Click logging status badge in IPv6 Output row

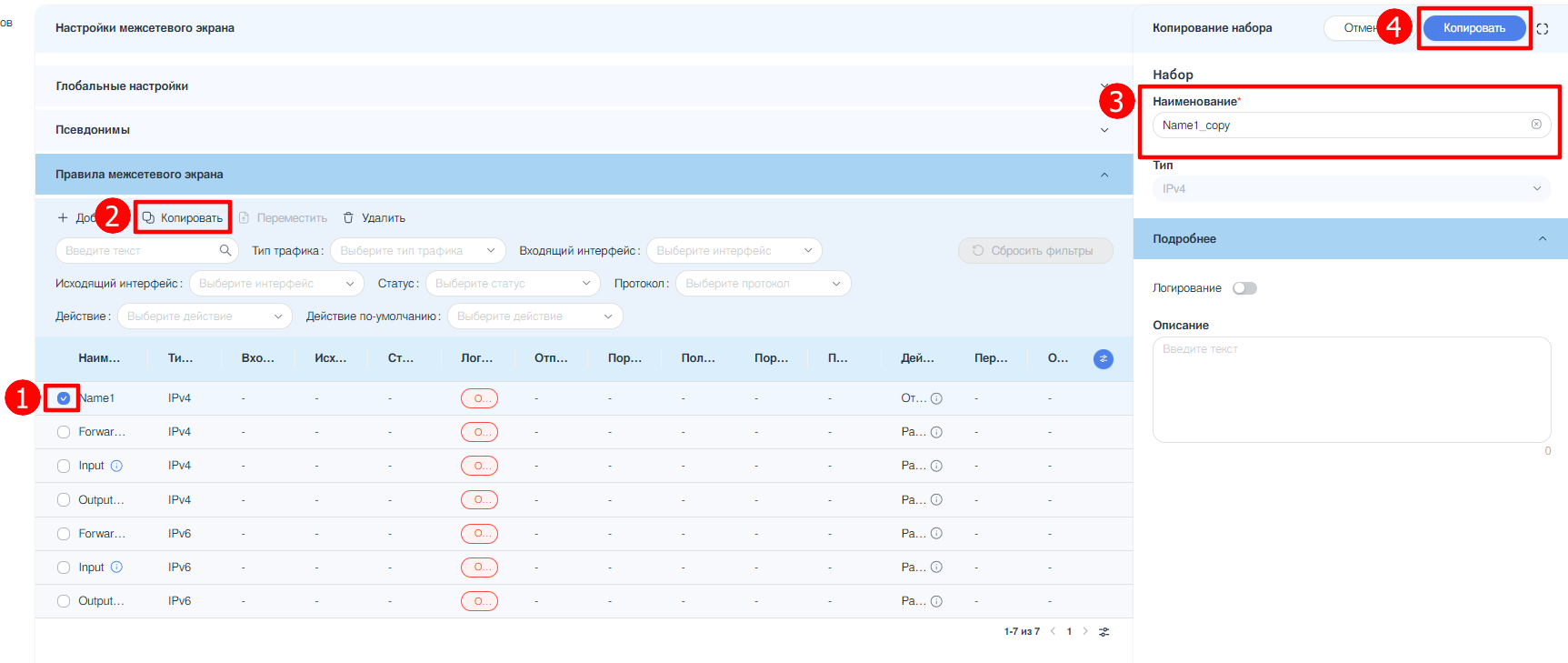(x=479, y=601)
